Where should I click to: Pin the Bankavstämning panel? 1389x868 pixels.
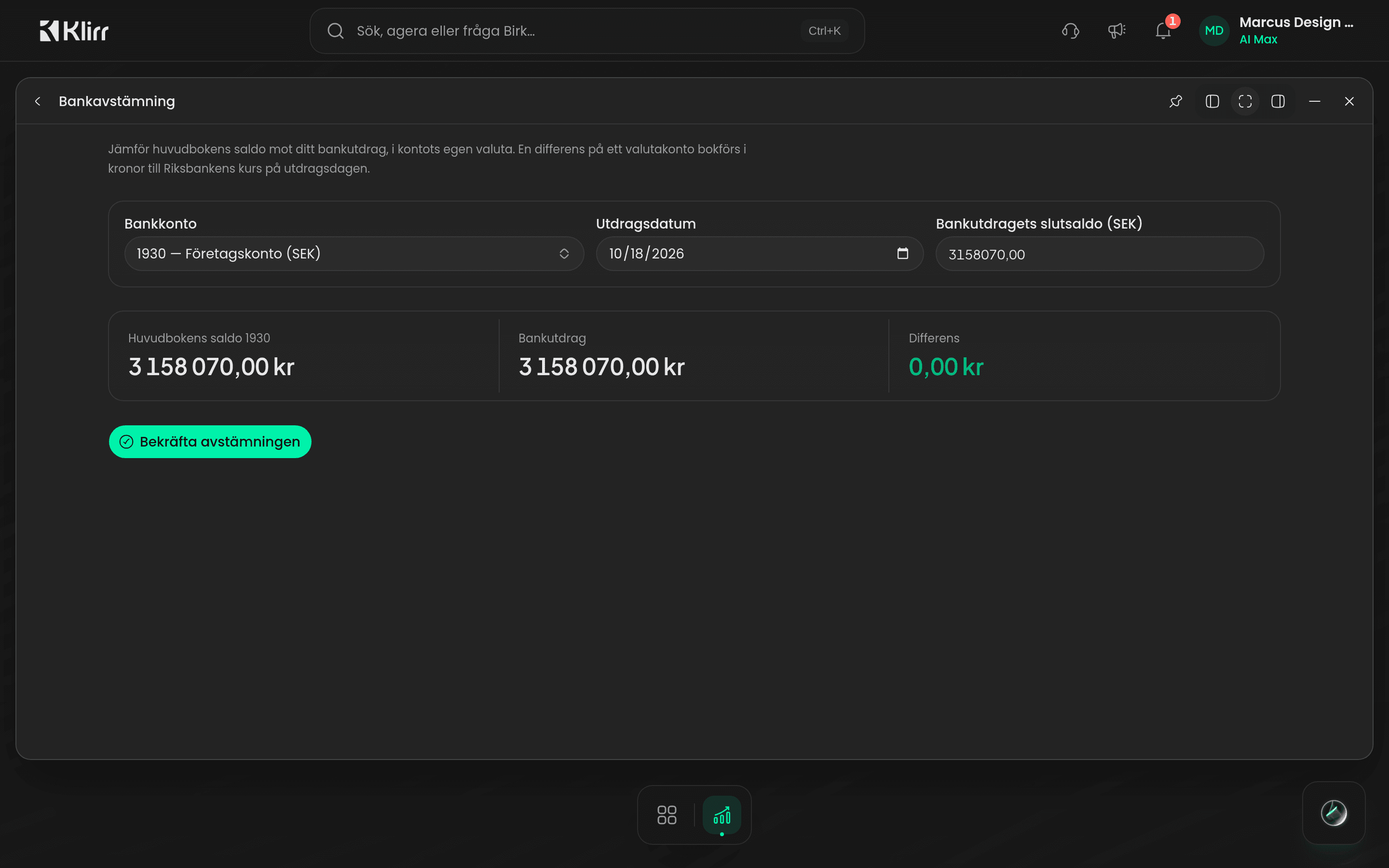pos(1175,102)
